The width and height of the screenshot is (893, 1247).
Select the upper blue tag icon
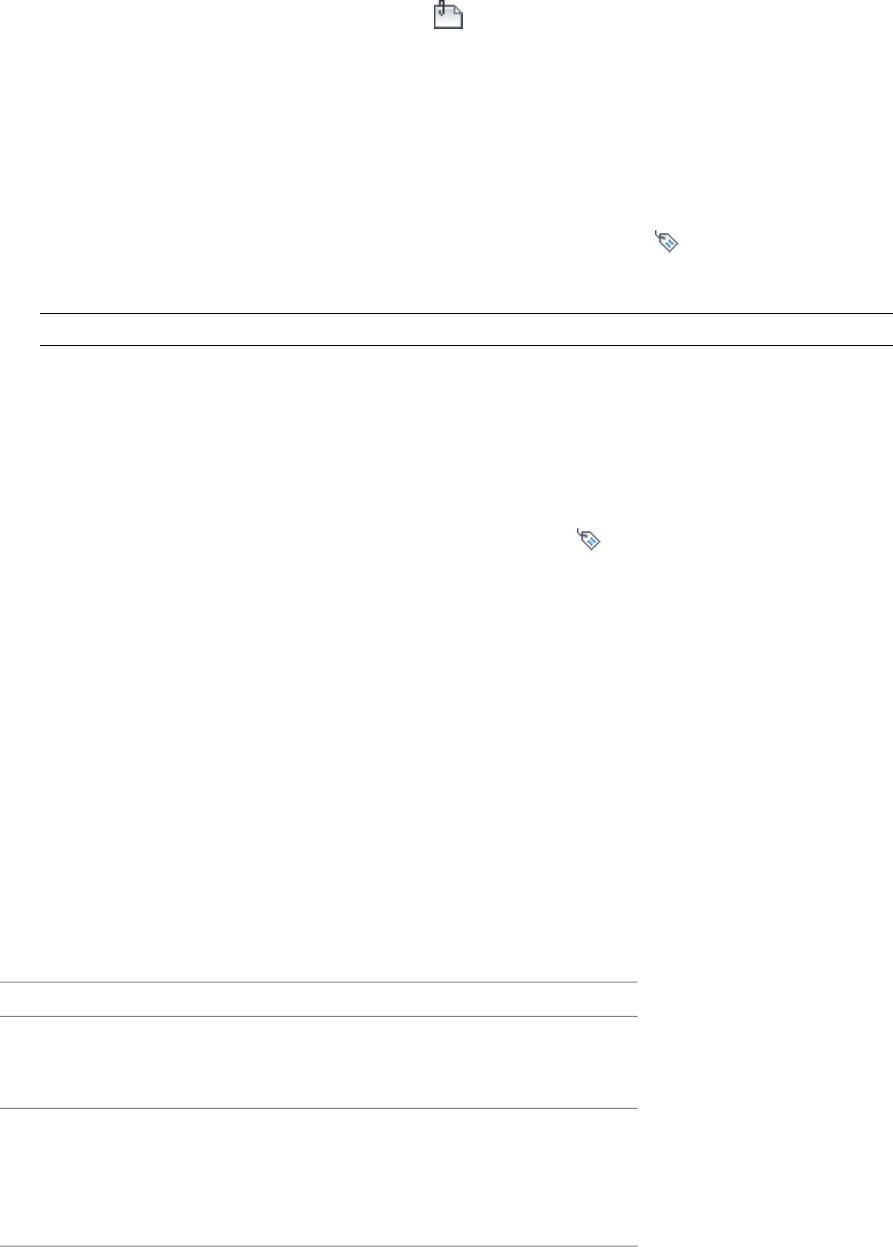[666, 240]
